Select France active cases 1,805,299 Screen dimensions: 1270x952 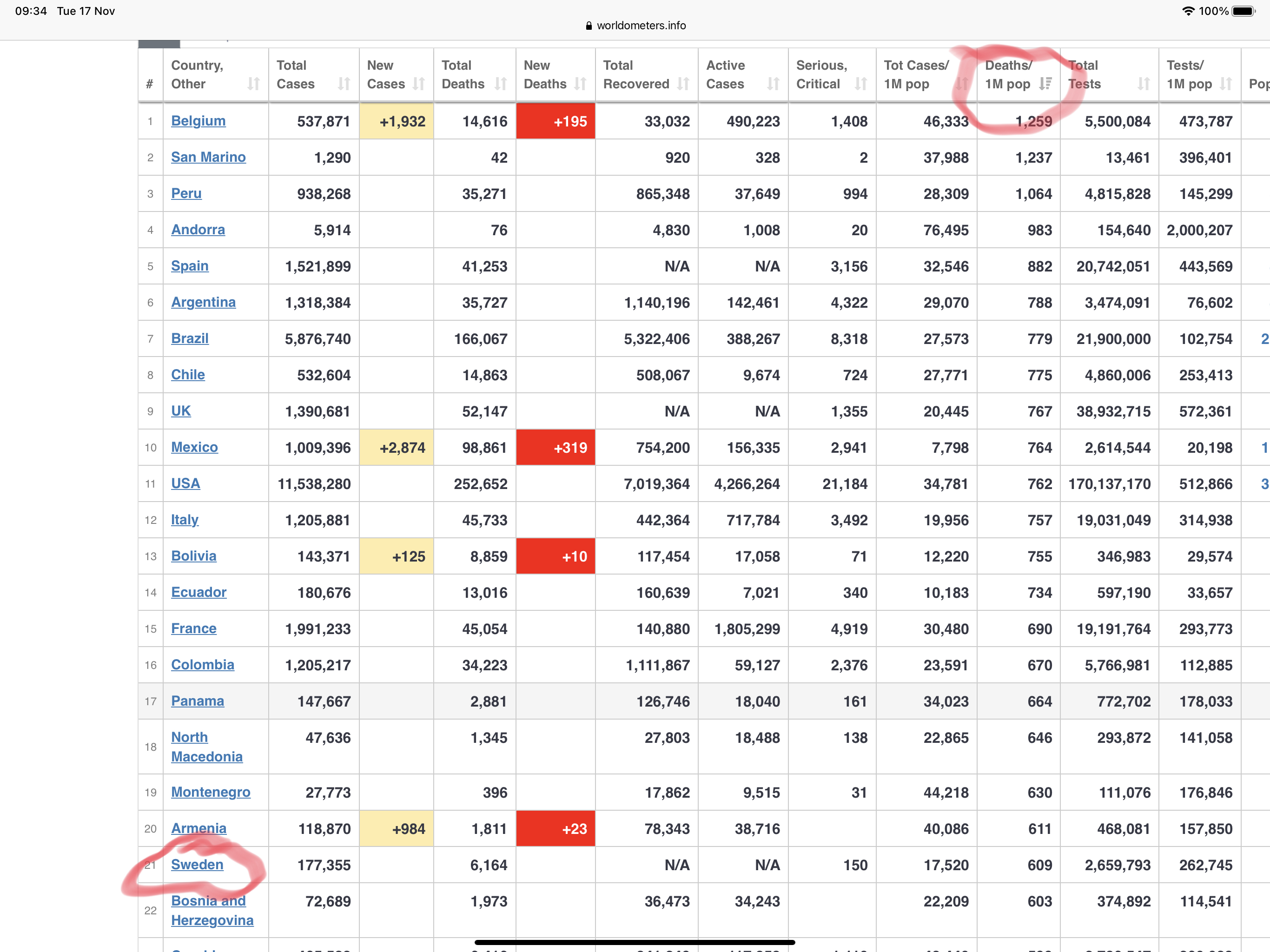pos(747,629)
